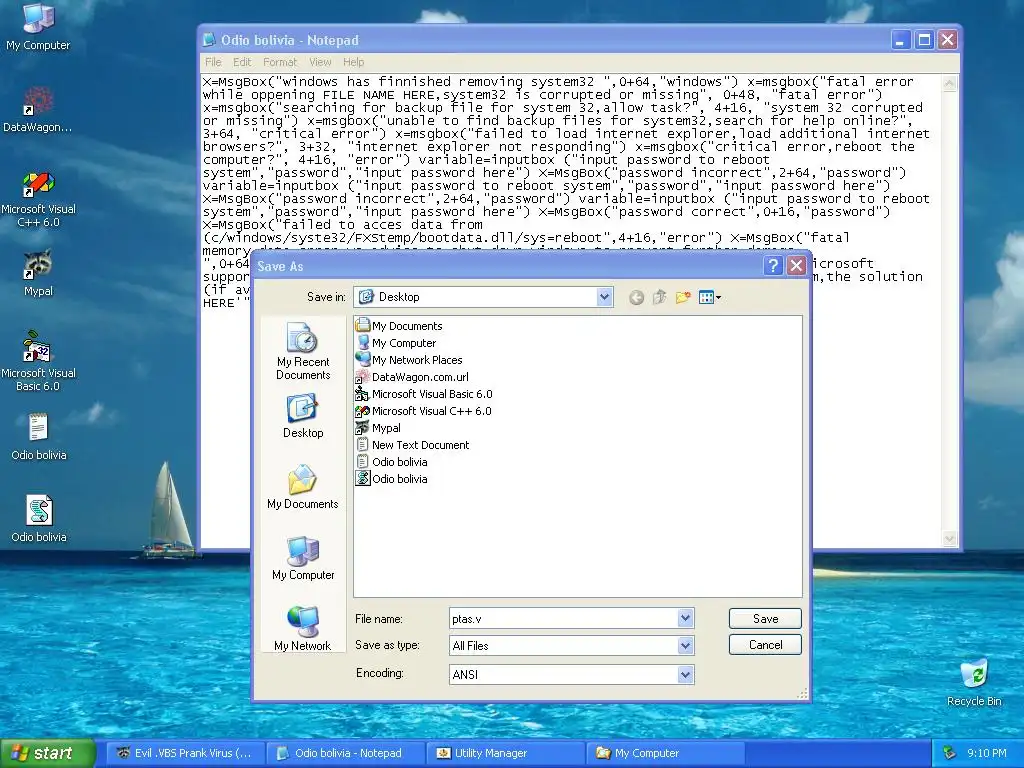Open the Start menu
The image size is (1024, 768).
[48, 753]
